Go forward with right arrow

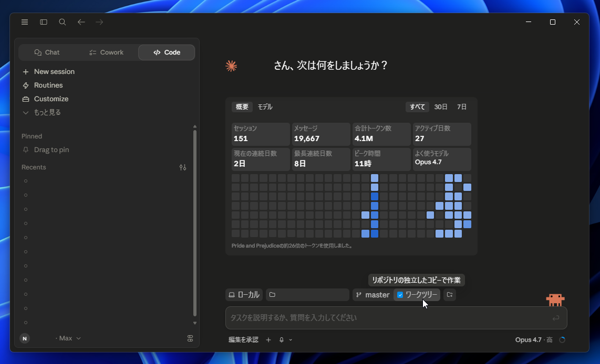tap(99, 22)
